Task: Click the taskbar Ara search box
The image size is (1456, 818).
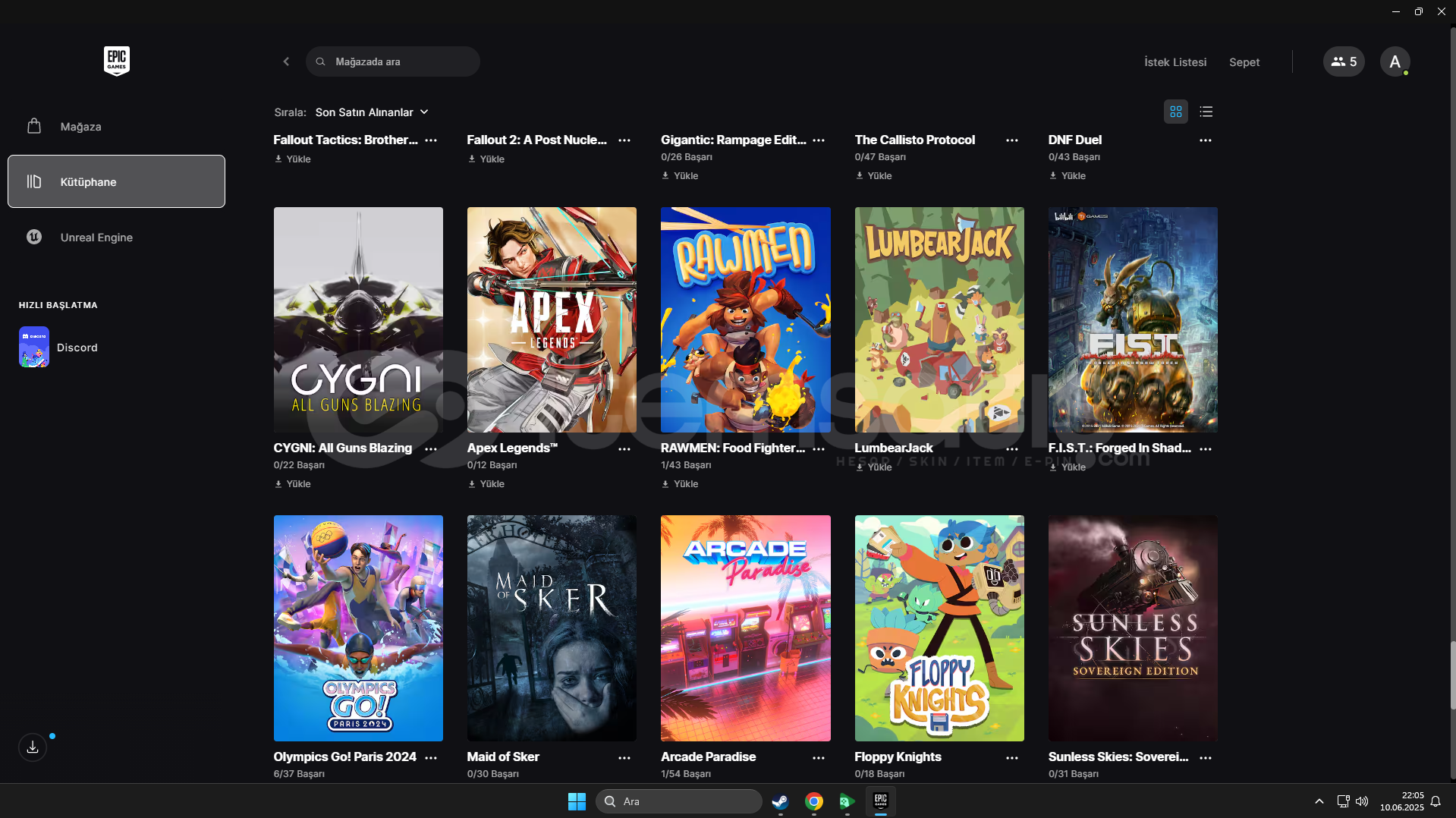Action: tap(678, 801)
